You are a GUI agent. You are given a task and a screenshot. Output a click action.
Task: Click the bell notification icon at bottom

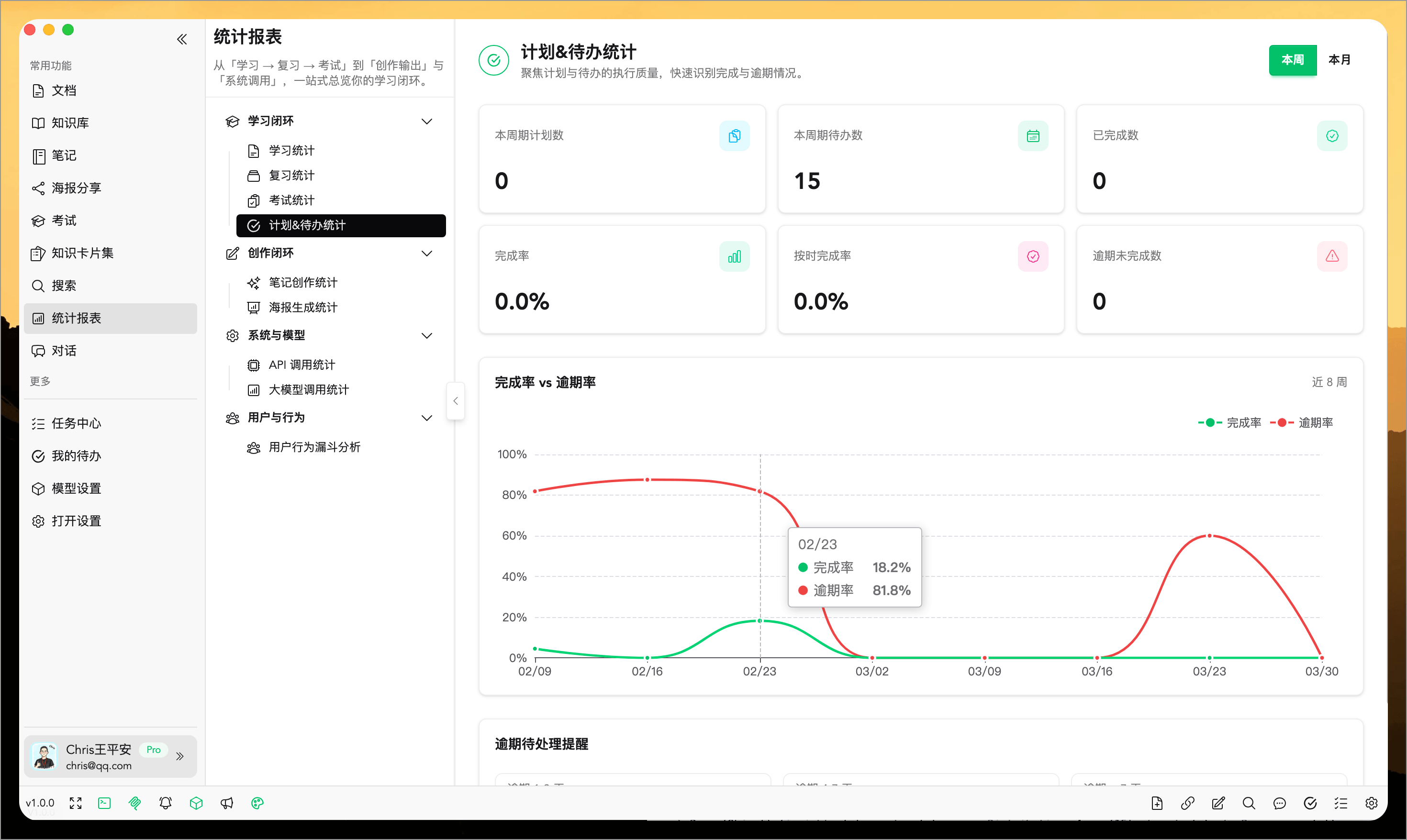165,803
